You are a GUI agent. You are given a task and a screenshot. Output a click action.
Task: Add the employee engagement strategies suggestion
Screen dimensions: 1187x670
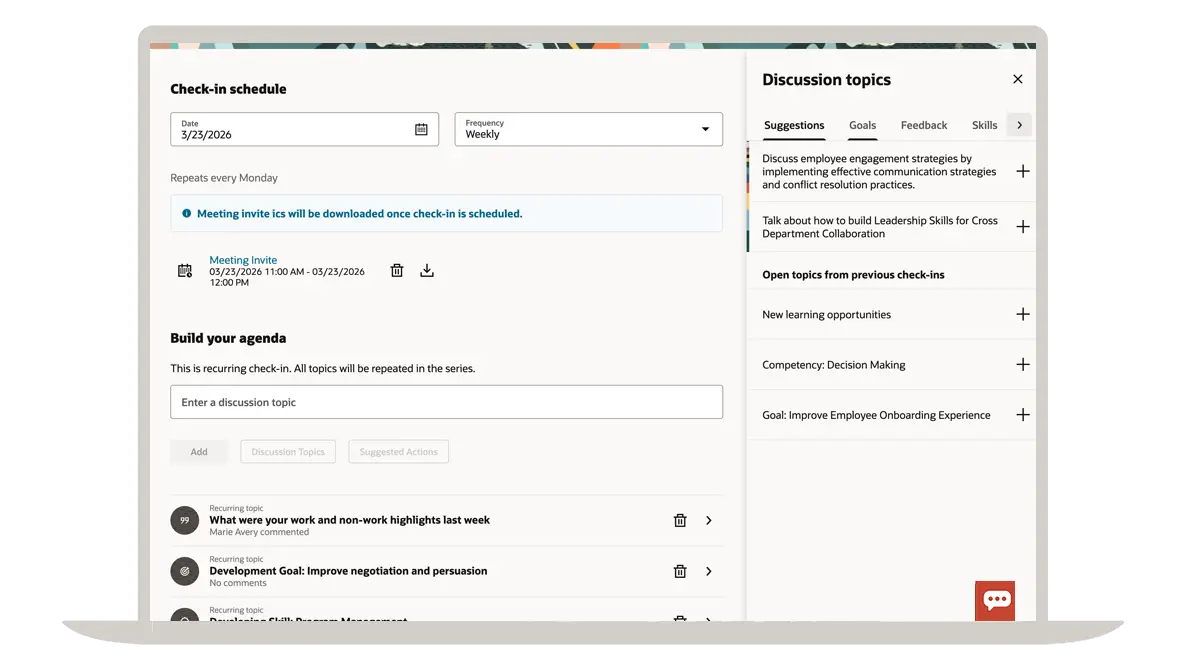[x=1022, y=171]
